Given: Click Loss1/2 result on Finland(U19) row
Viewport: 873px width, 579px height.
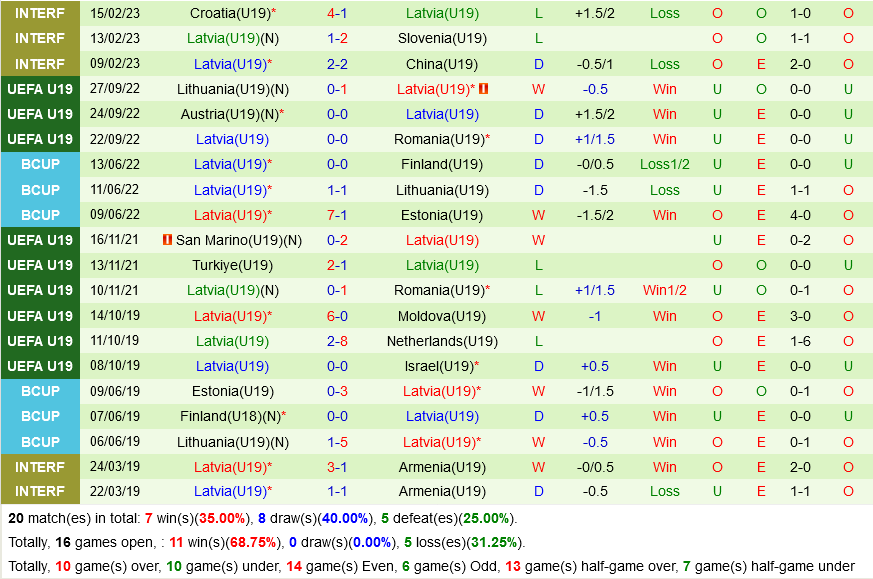Looking at the screenshot, I should (x=665, y=164).
